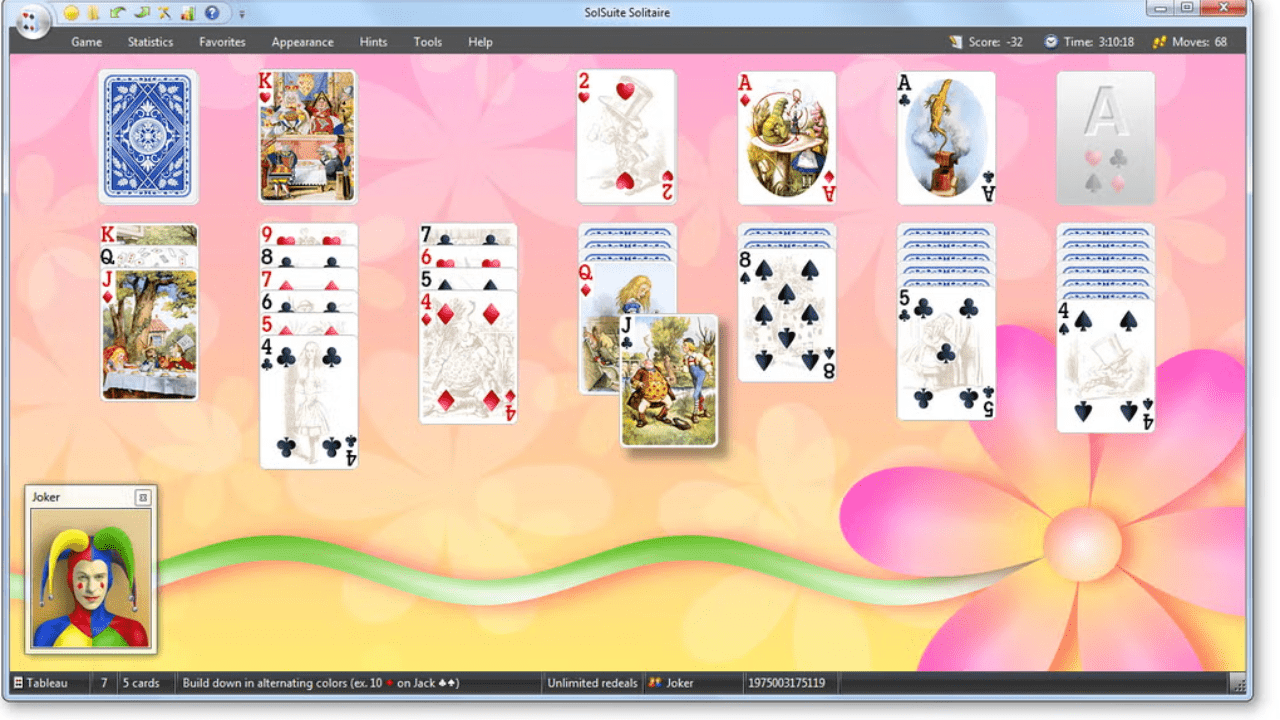Click the blue help question mark icon
This screenshot has width=1280, height=720.
pos(211,13)
